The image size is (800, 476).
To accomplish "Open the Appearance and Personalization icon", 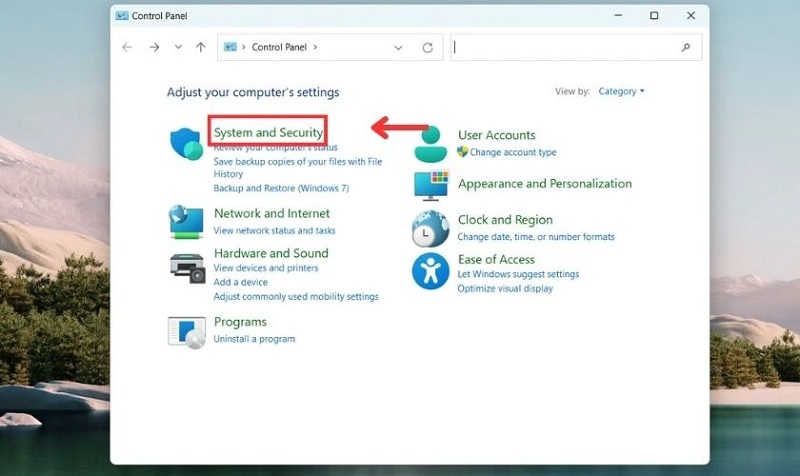I will pyautogui.click(x=431, y=185).
